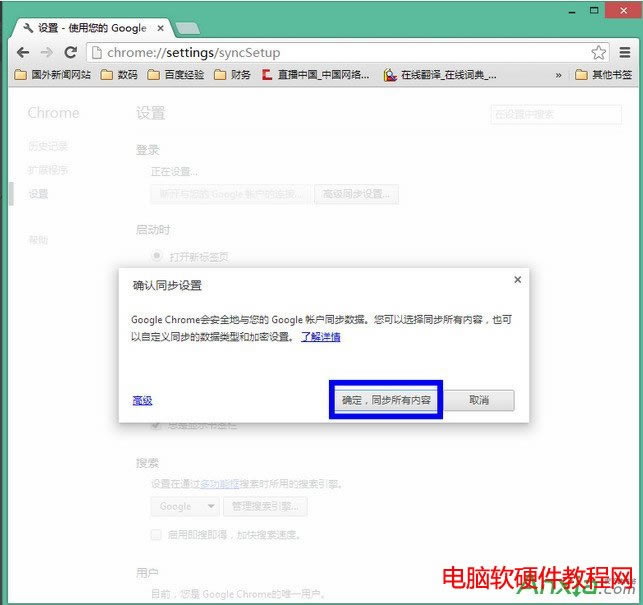This screenshot has height=605, width=643.
Task: Click the 高级同步设置 button behind the dialog
Action: (356, 194)
